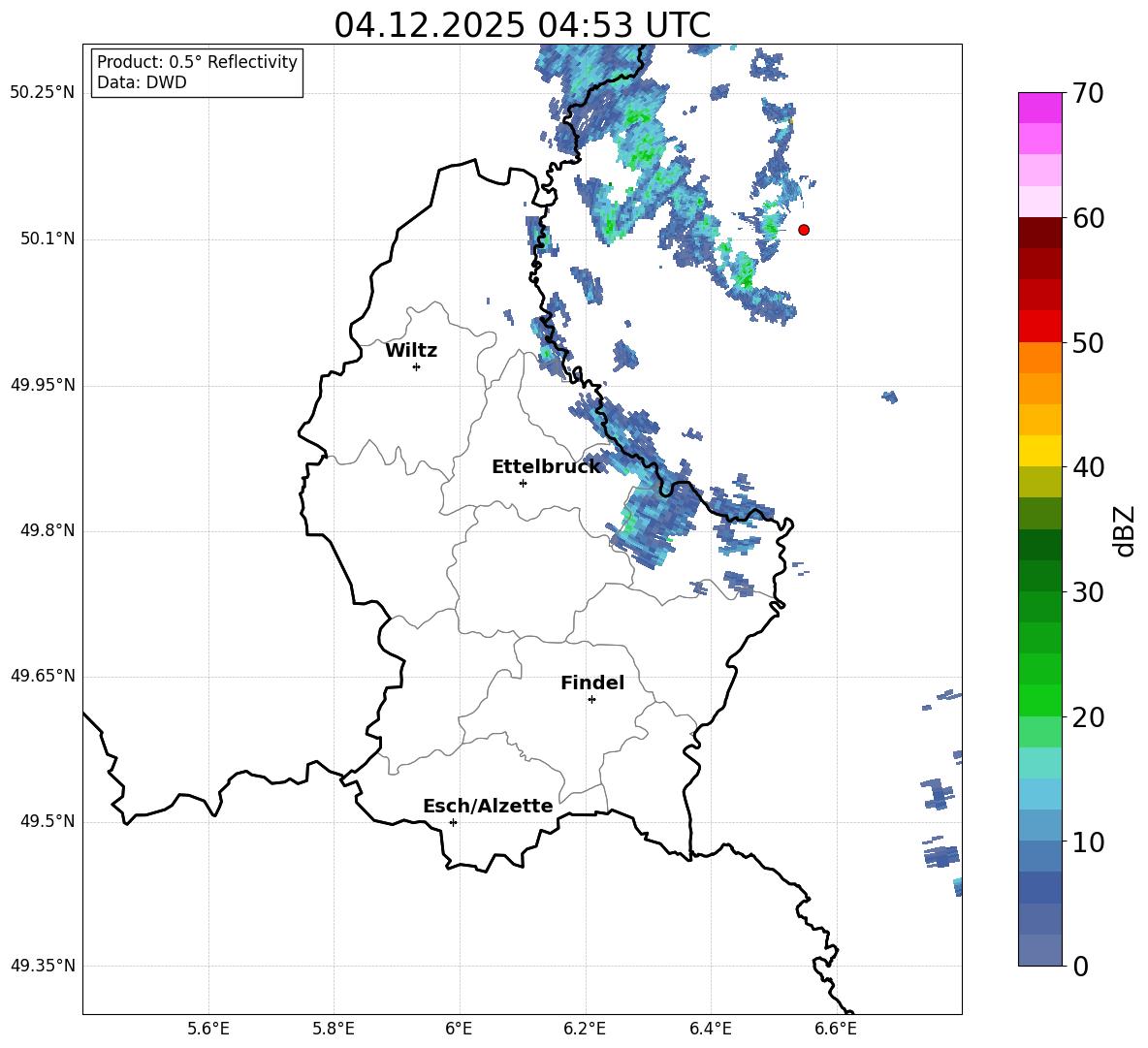Click the Findel station cross marker
Image resolution: width=1148 pixels, height=1048 pixels.
pos(591,700)
